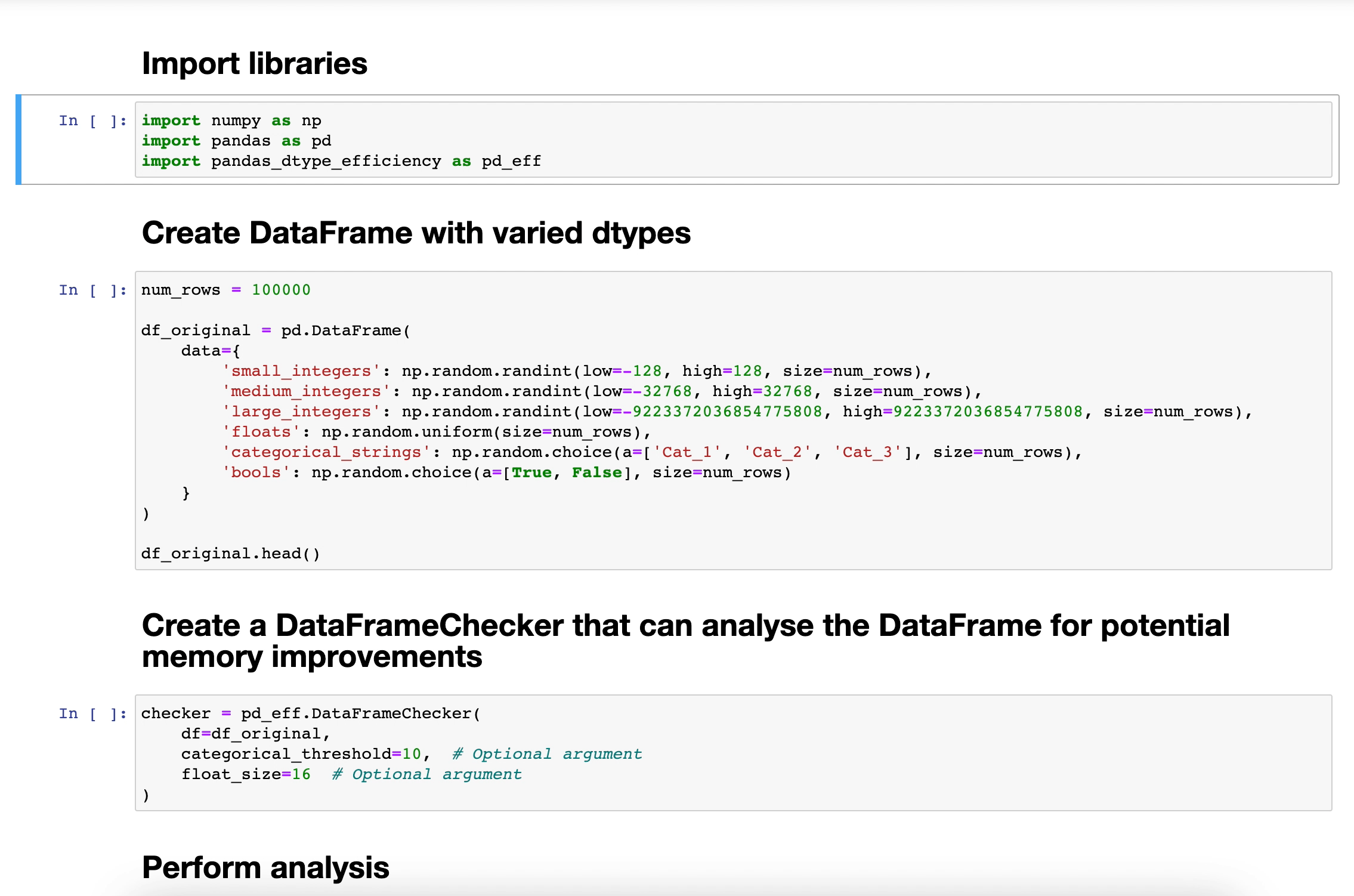Viewport: 1354px width, 896px height.
Task: Click the 'import pandas as pd' line
Action: pos(236,141)
